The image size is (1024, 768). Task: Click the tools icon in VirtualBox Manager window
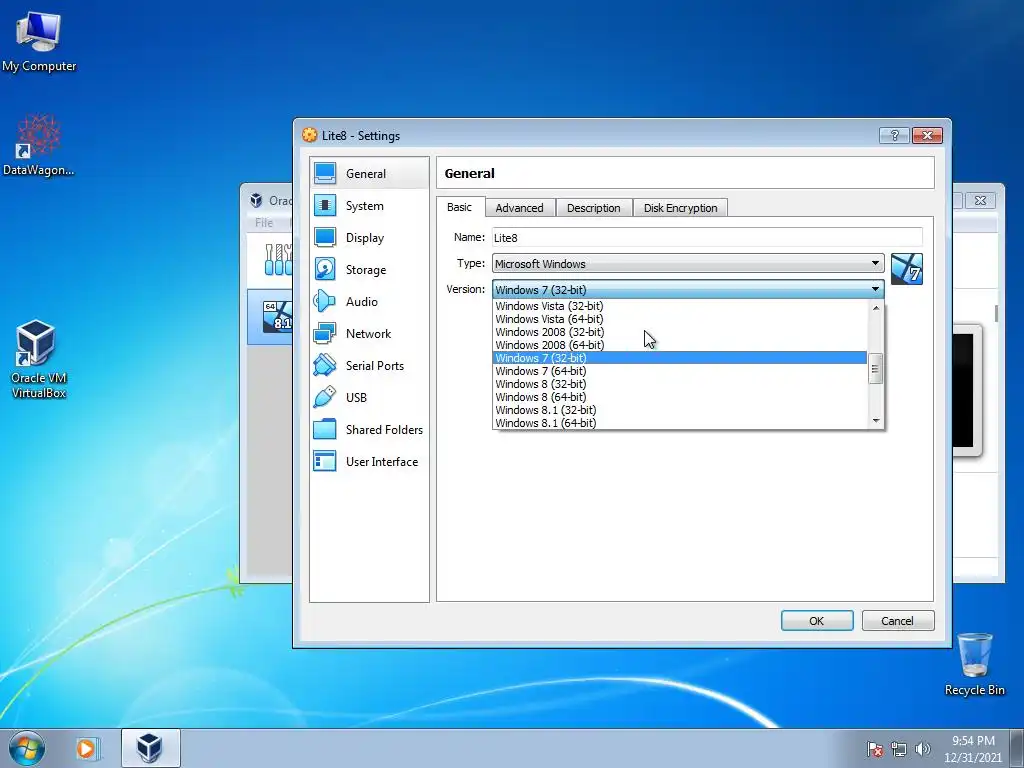point(278,259)
